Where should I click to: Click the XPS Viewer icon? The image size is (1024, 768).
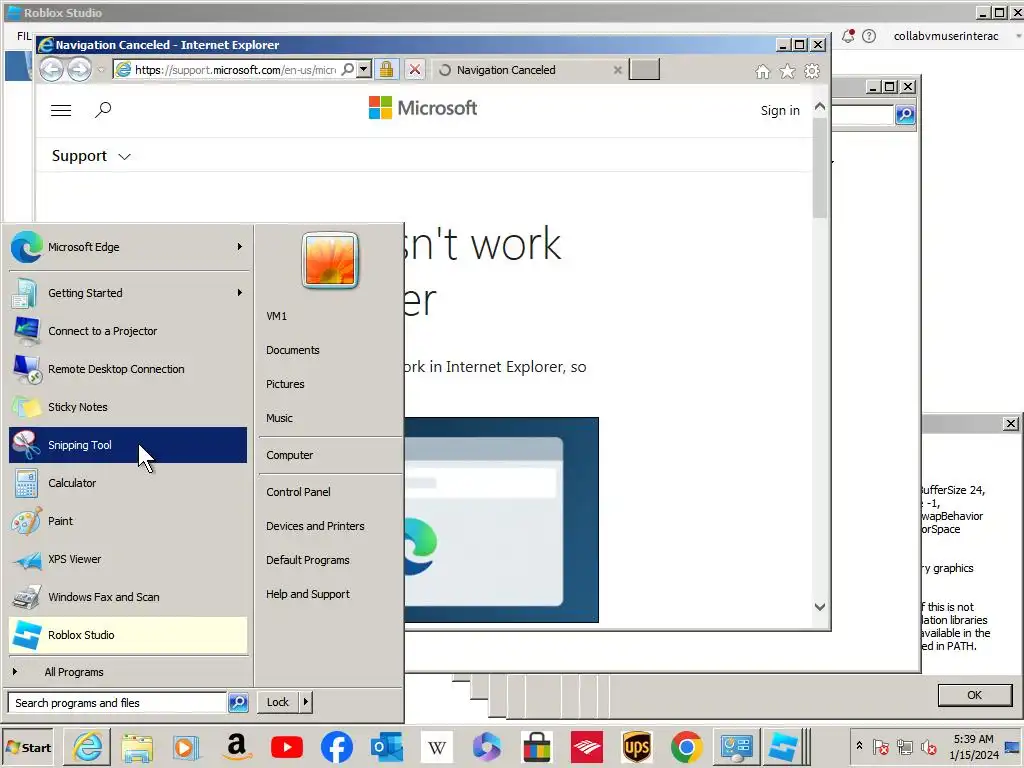[26, 560]
